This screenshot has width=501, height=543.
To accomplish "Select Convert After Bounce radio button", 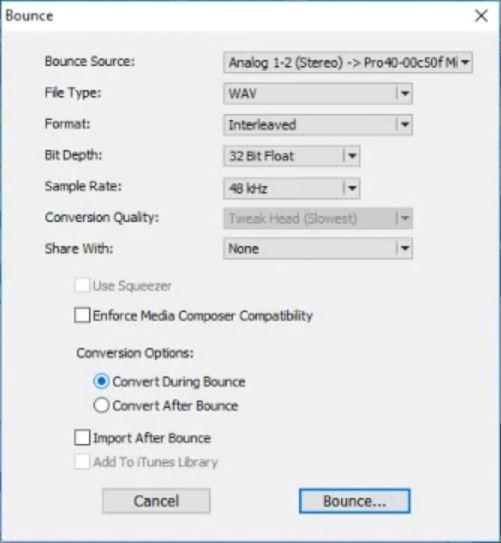I will [x=101, y=405].
